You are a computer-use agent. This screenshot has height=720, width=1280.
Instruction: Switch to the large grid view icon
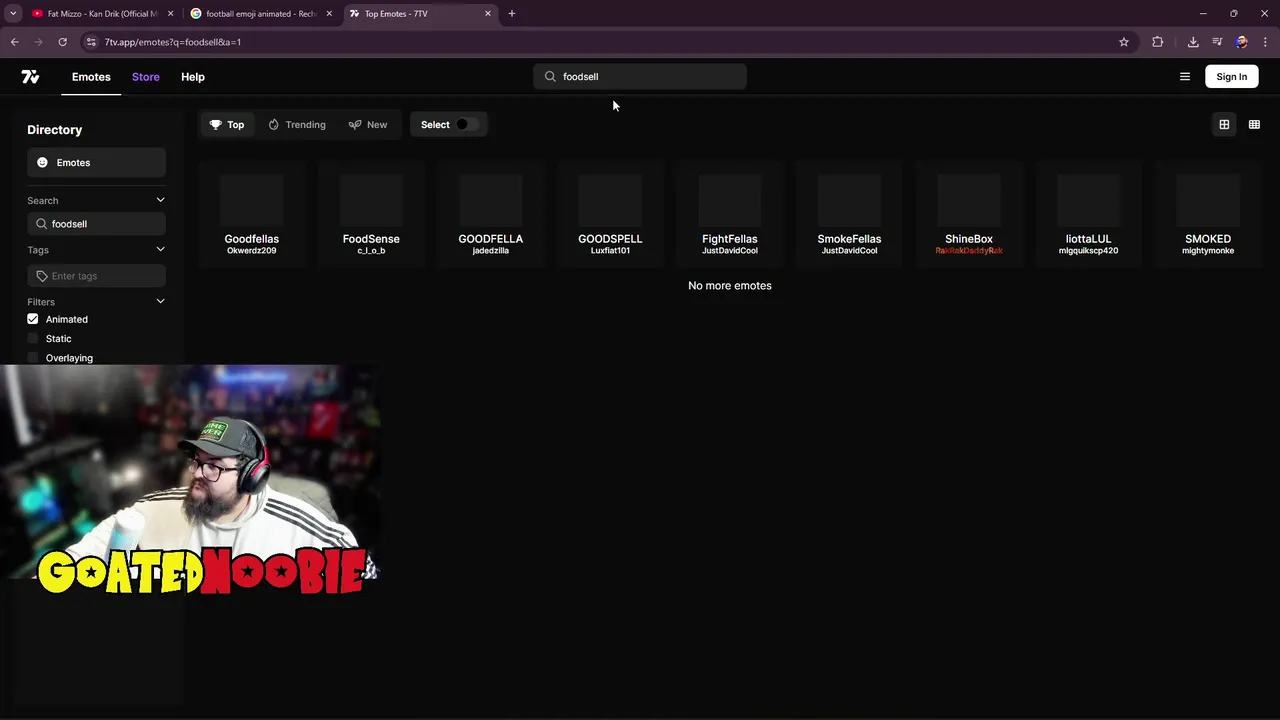(1224, 125)
